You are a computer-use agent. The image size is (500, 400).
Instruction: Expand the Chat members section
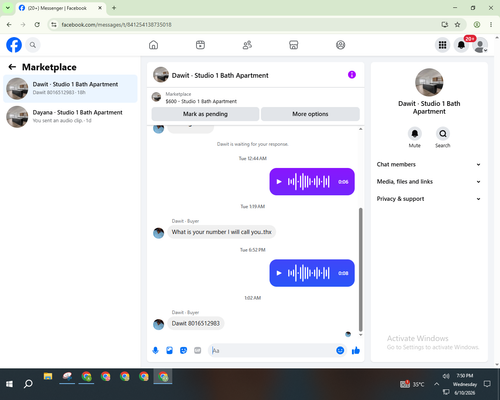pyautogui.click(x=429, y=164)
